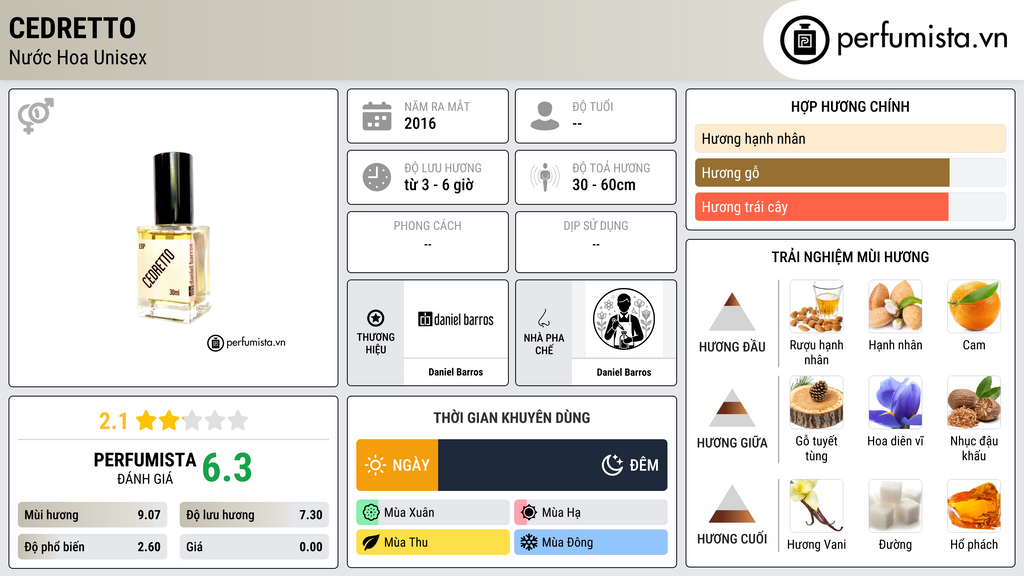Open the Rượu hạnh nhân note image
The height and width of the screenshot is (576, 1024).
816,306
